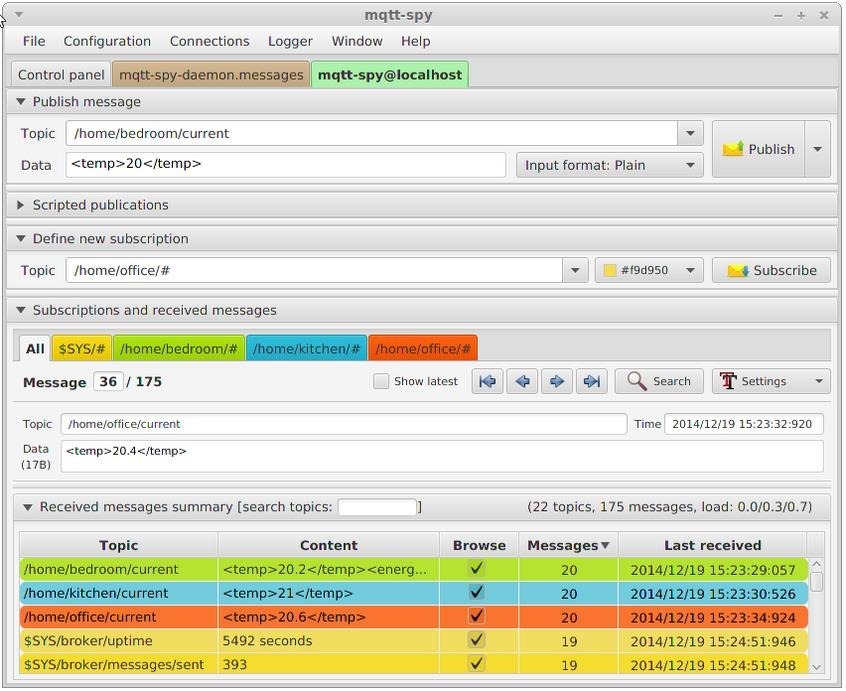Enable the Show latest checkbox

[381, 381]
